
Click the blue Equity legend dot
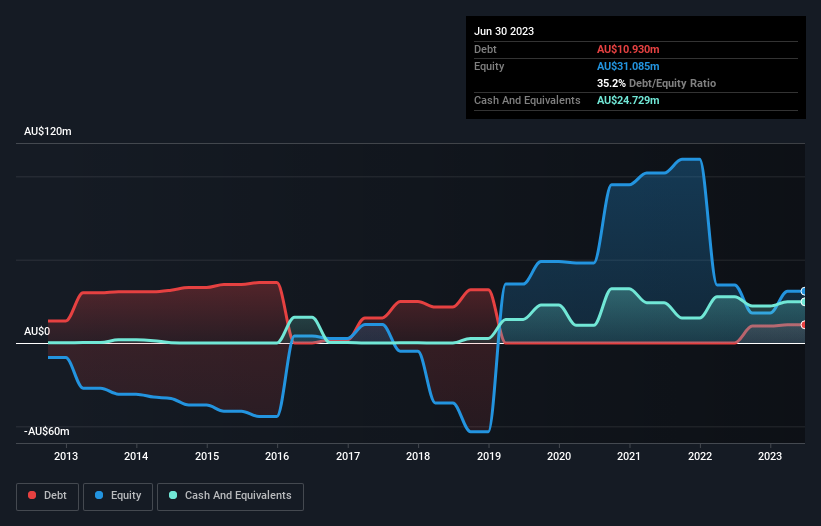(x=99, y=495)
